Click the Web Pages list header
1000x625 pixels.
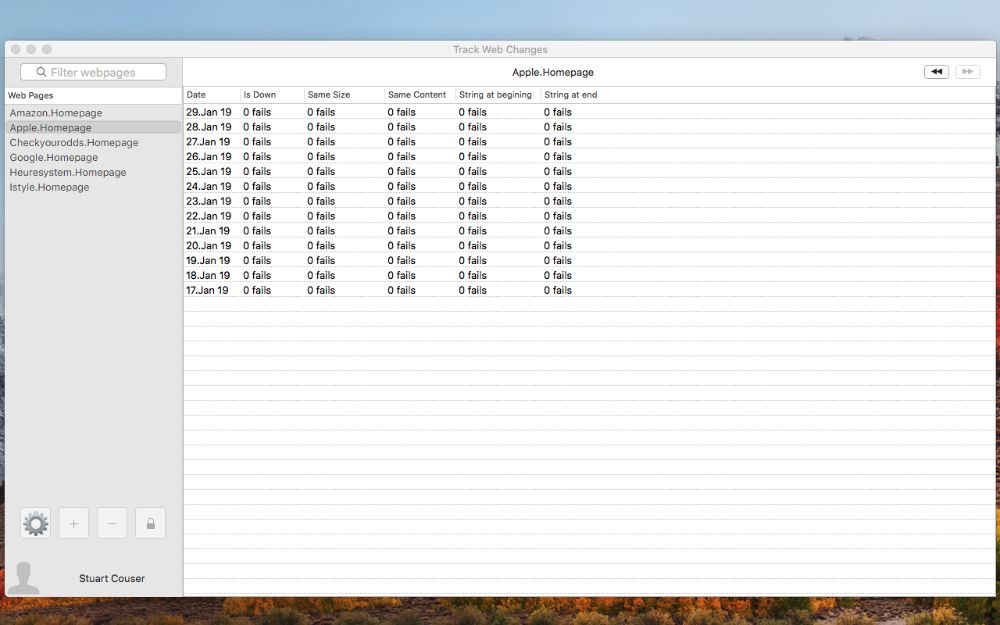(x=93, y=96)
